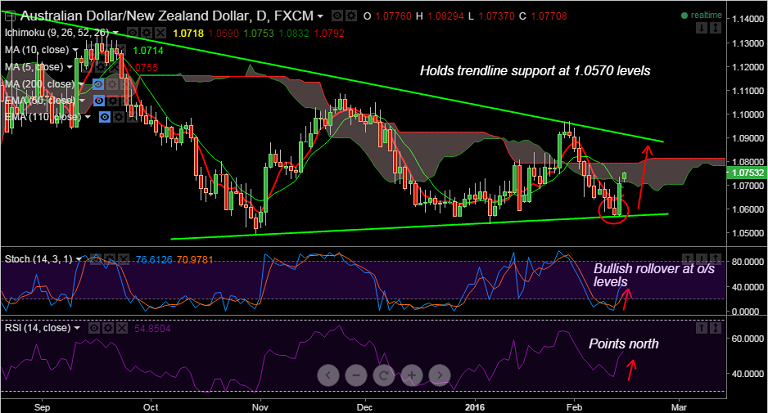Remove the Stoch indicator with X
Image resolution: width=768 pixels, height=413 pixels.
tap(123, 259)
